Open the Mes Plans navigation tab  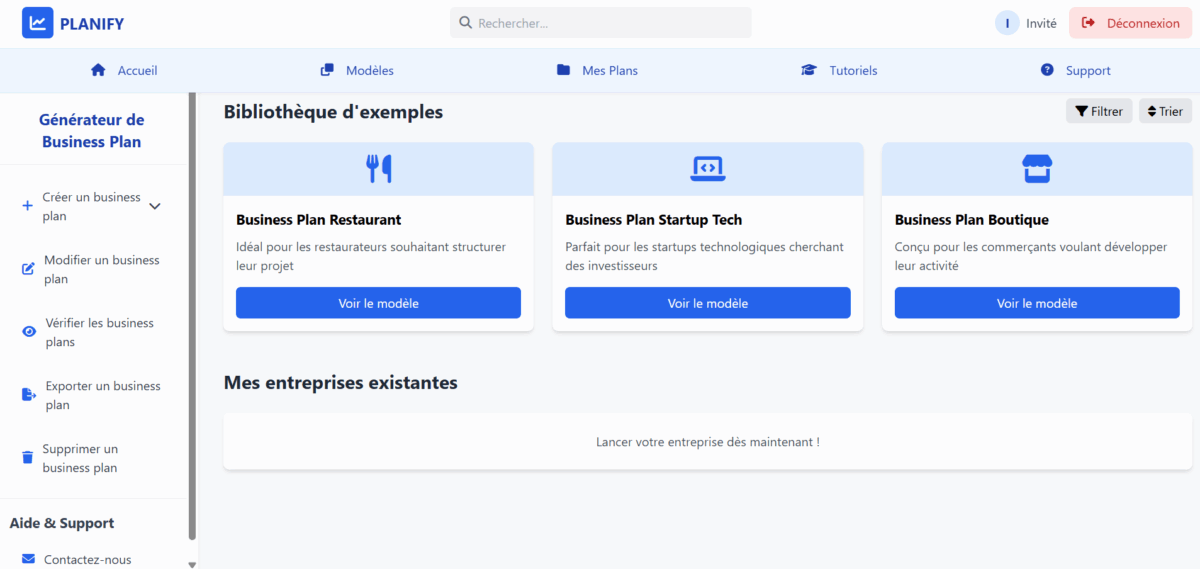(597, 70)
